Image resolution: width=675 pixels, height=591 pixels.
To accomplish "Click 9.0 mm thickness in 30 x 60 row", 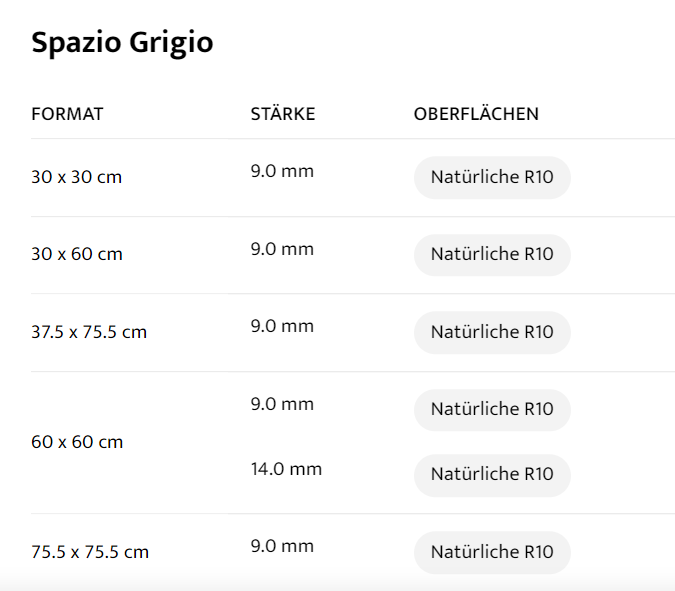I will coord(282,249).
